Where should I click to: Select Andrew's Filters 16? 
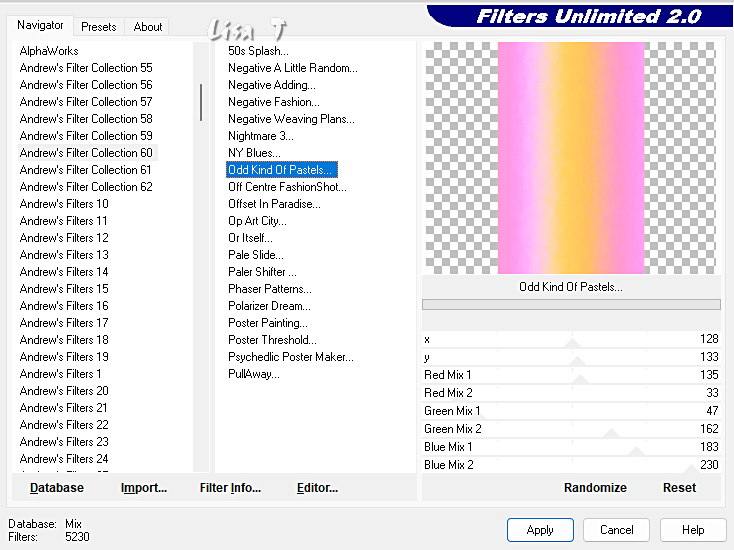(64, 306)
